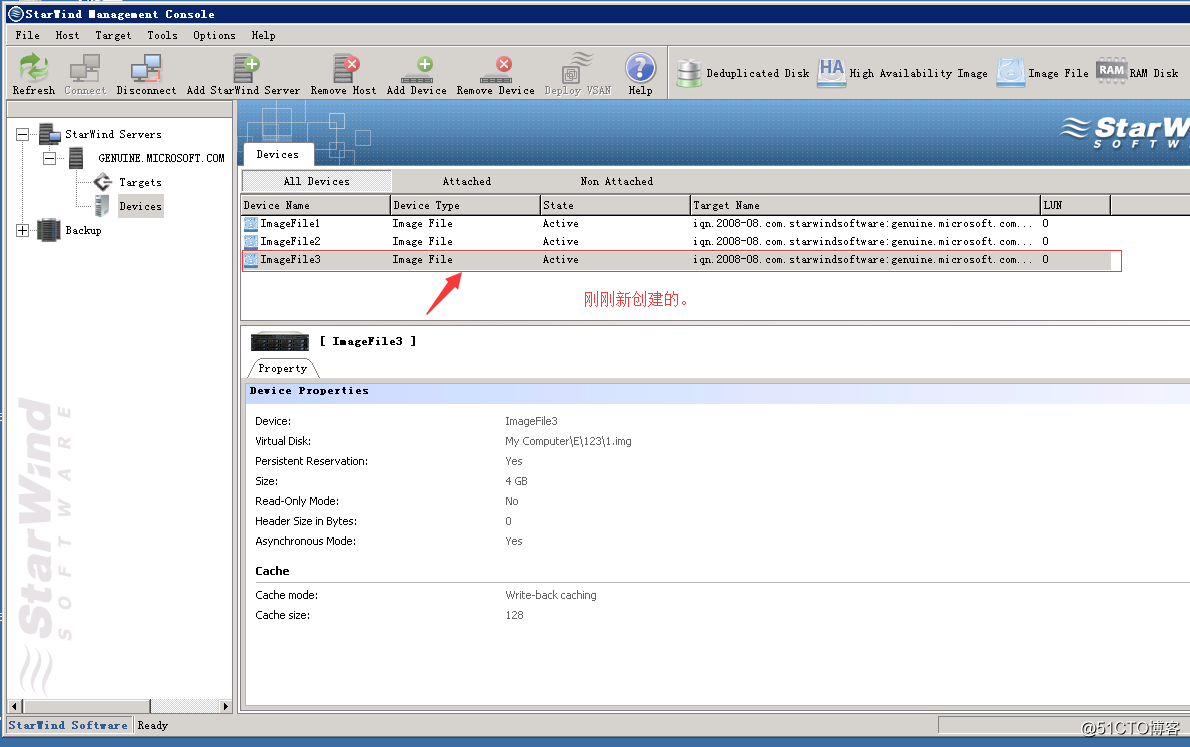
Task: Click the StarWind Servers tree icon
Action: click(x=50, y=134)
